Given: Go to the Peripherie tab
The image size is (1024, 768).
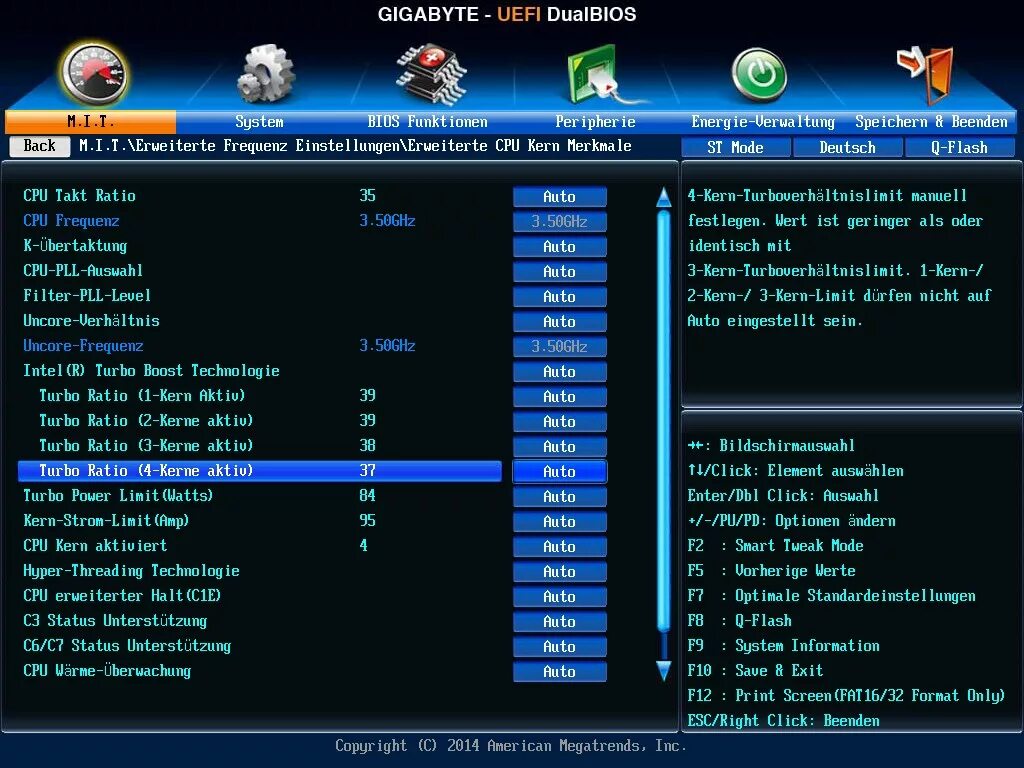Looking at the screenshot, I should tap(595, 121).
